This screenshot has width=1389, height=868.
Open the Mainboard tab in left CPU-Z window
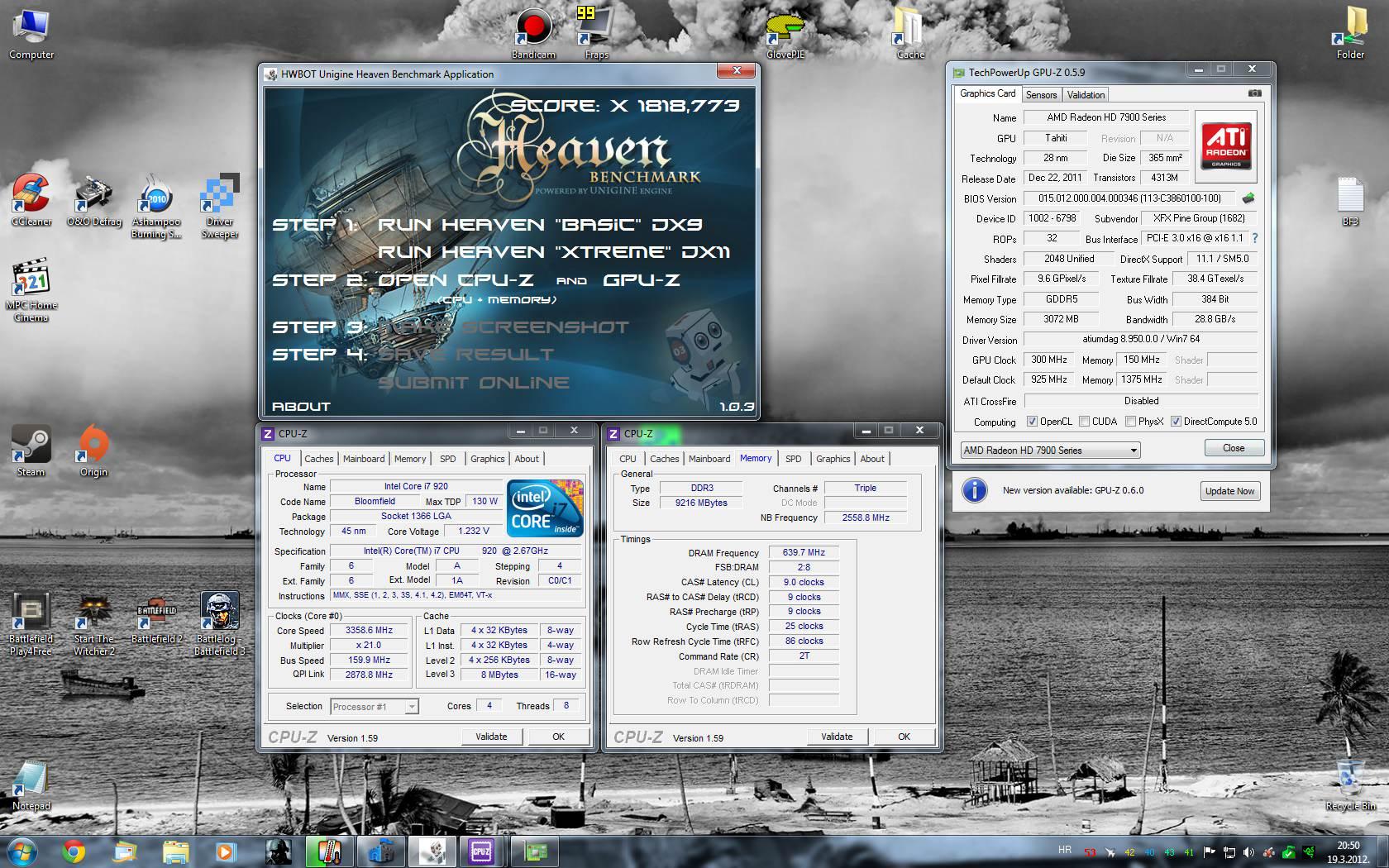(364, 459)
